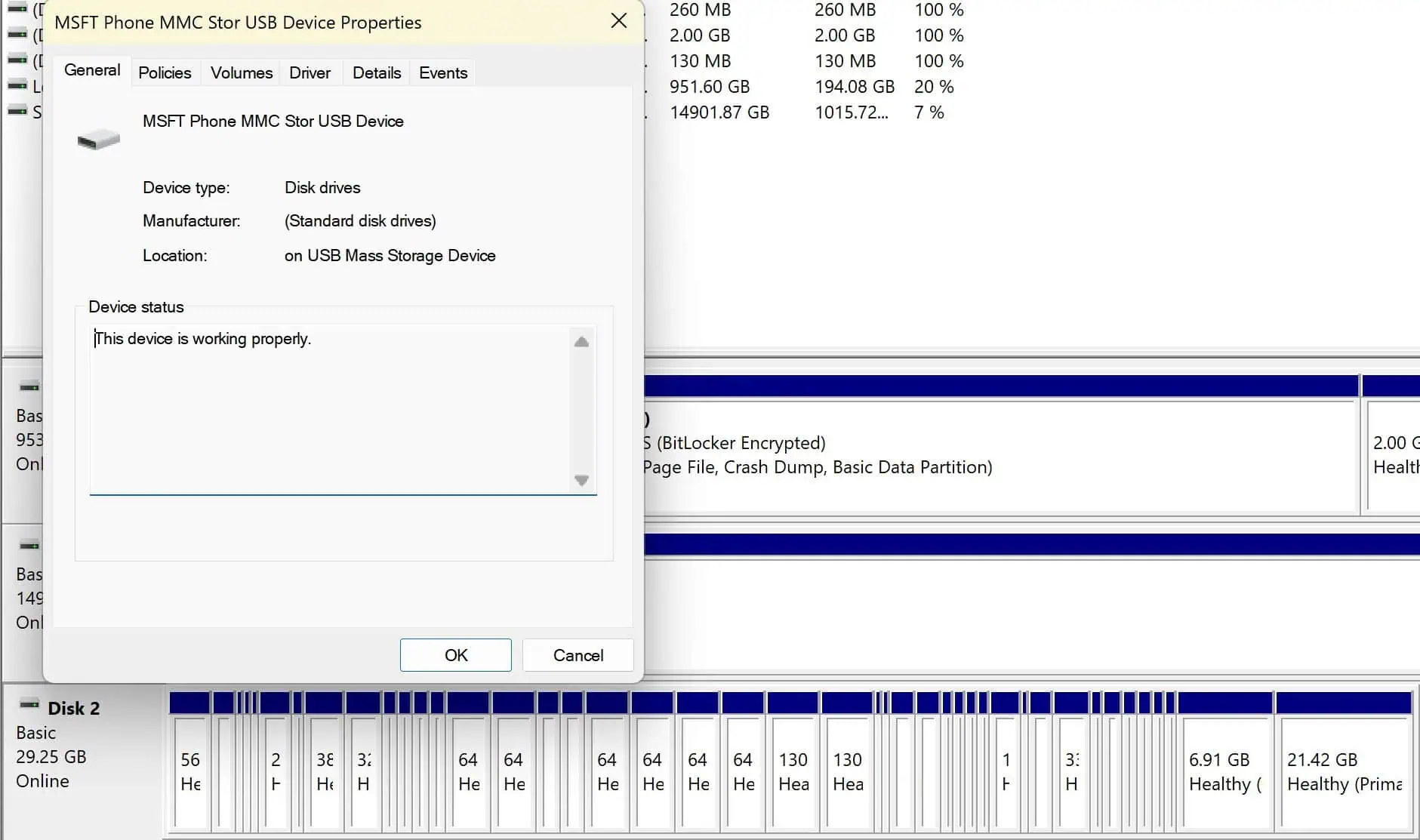Select the 6.91 GB Healthy partition

point(1224,771)
